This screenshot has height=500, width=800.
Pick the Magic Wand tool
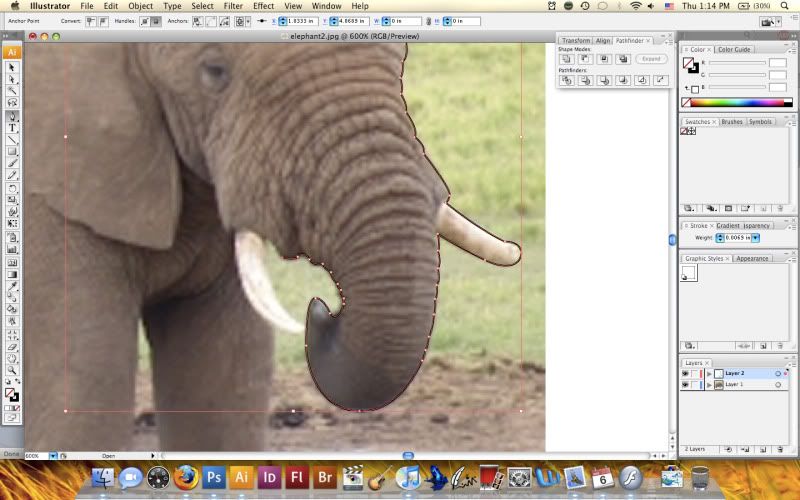point(12,91)
